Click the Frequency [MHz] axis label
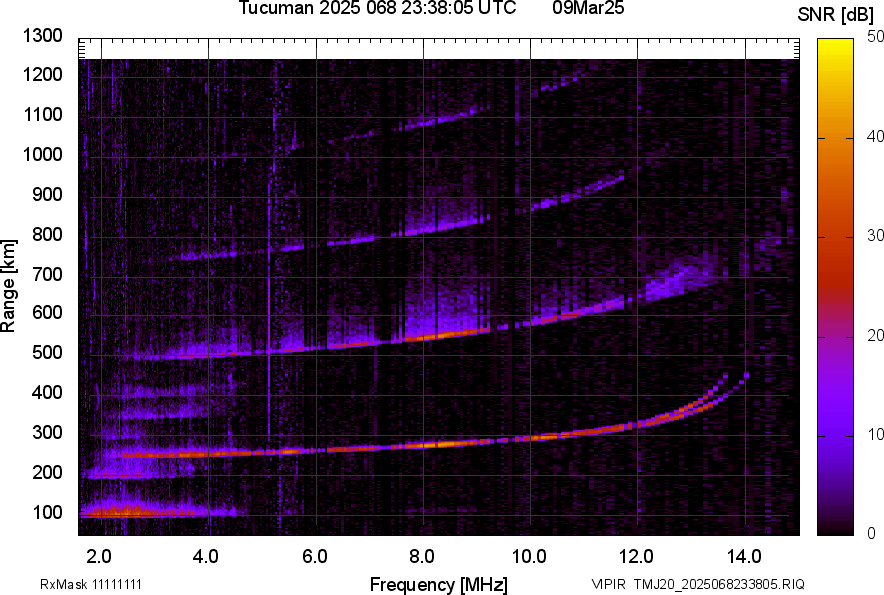The image size is (884, 595). coord(438,584)
